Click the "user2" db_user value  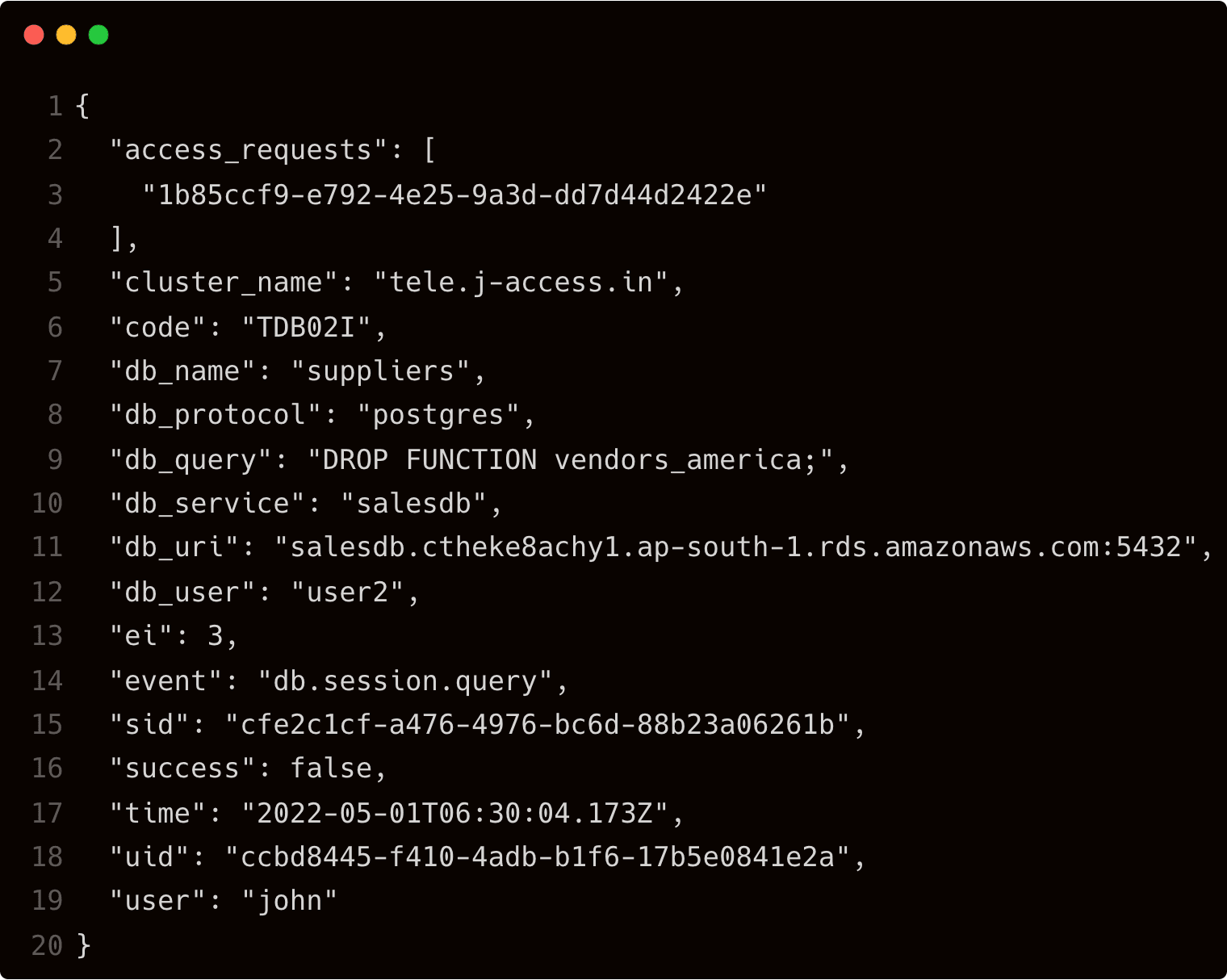click(x=347, y=593)
